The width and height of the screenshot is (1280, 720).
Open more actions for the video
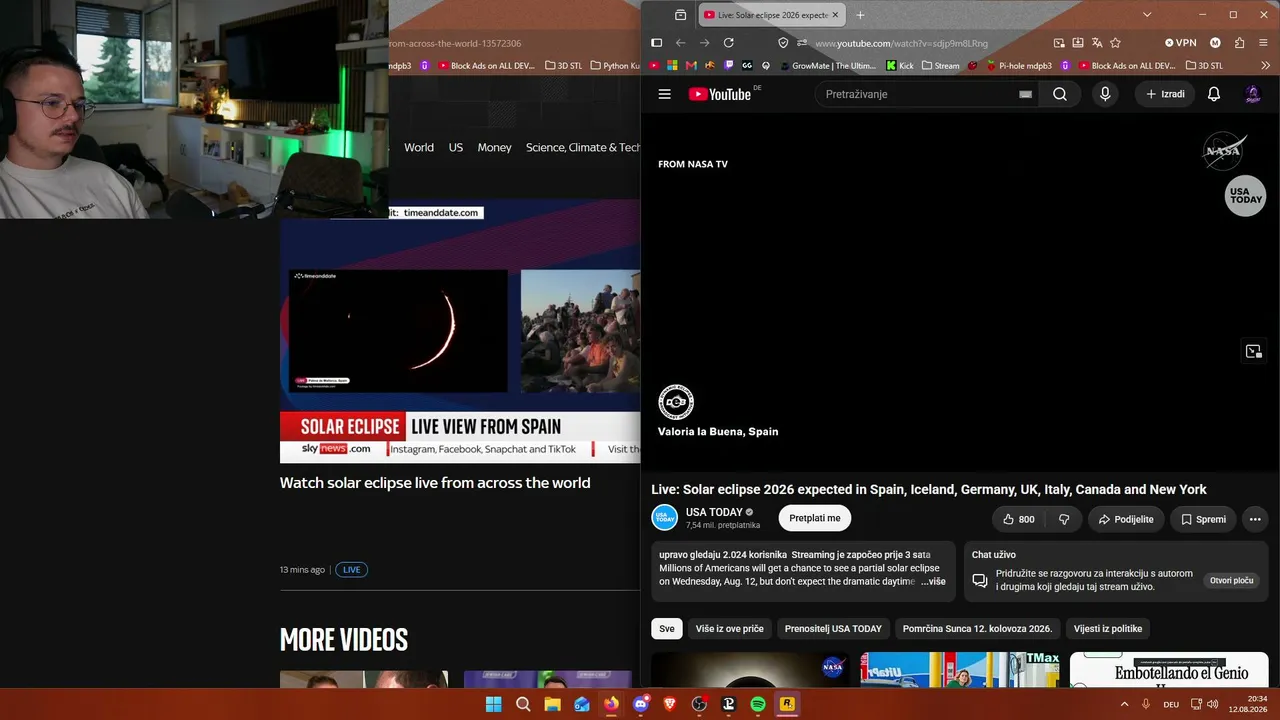coord(1255,519)
